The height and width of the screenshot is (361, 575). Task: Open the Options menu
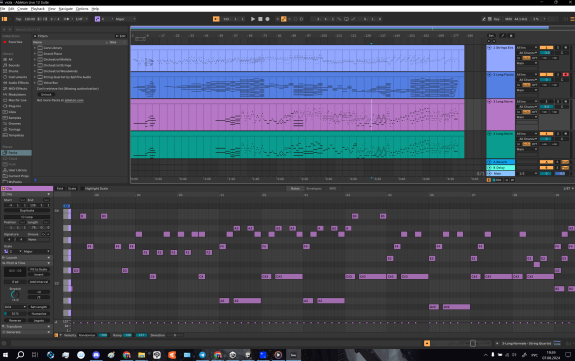tap(82, 9)
